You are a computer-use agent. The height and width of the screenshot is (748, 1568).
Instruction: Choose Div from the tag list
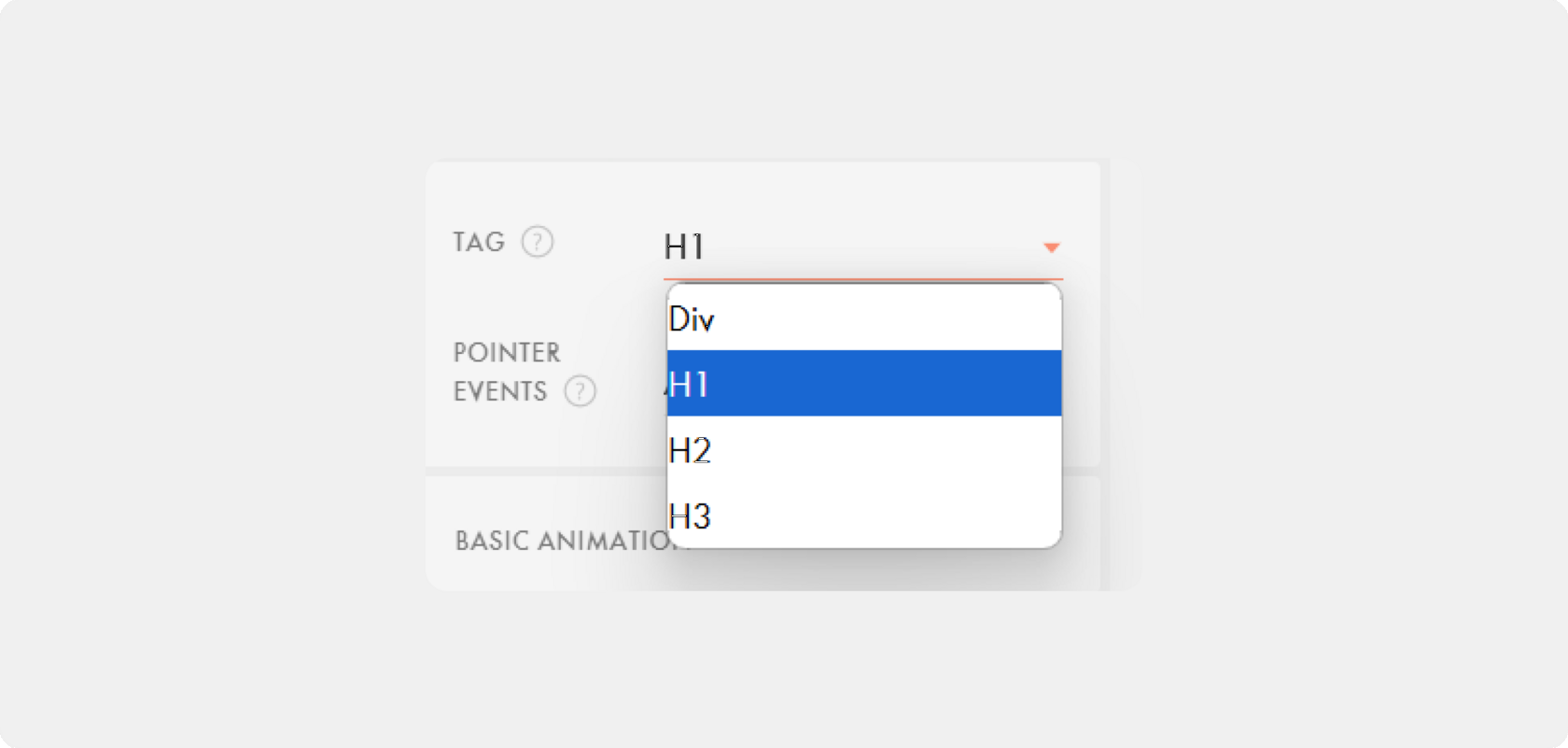point(864,318)
